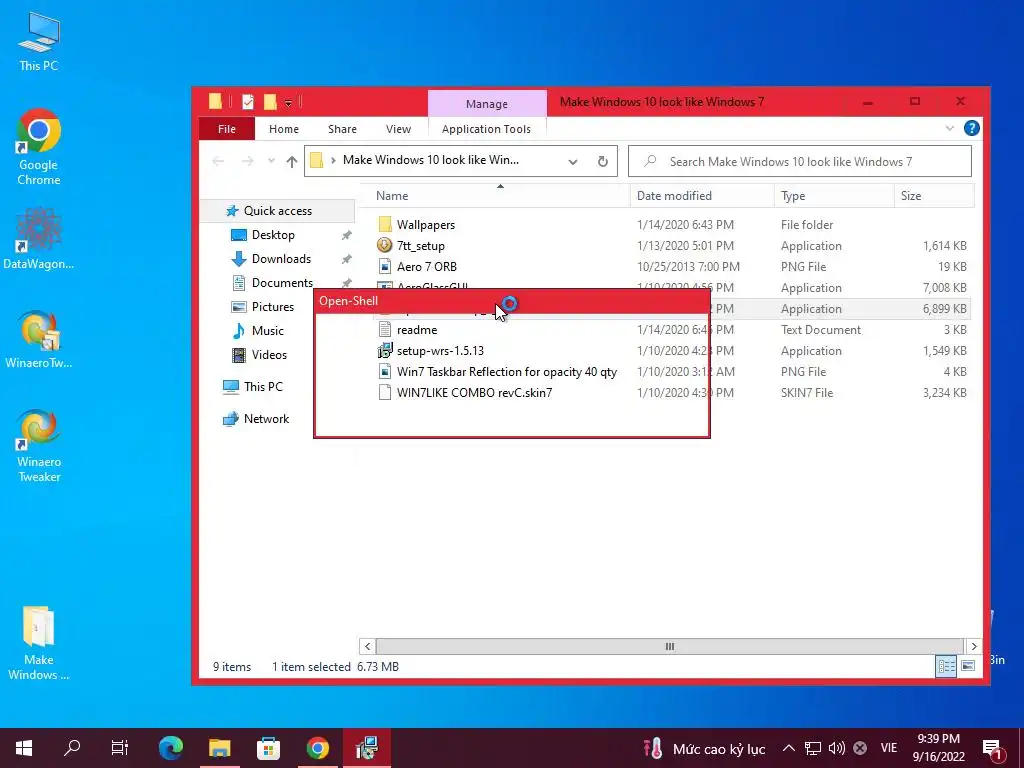The image size is (1024, 768).
Task: Sort by the Type column header
Action: (x=834, y=196)
